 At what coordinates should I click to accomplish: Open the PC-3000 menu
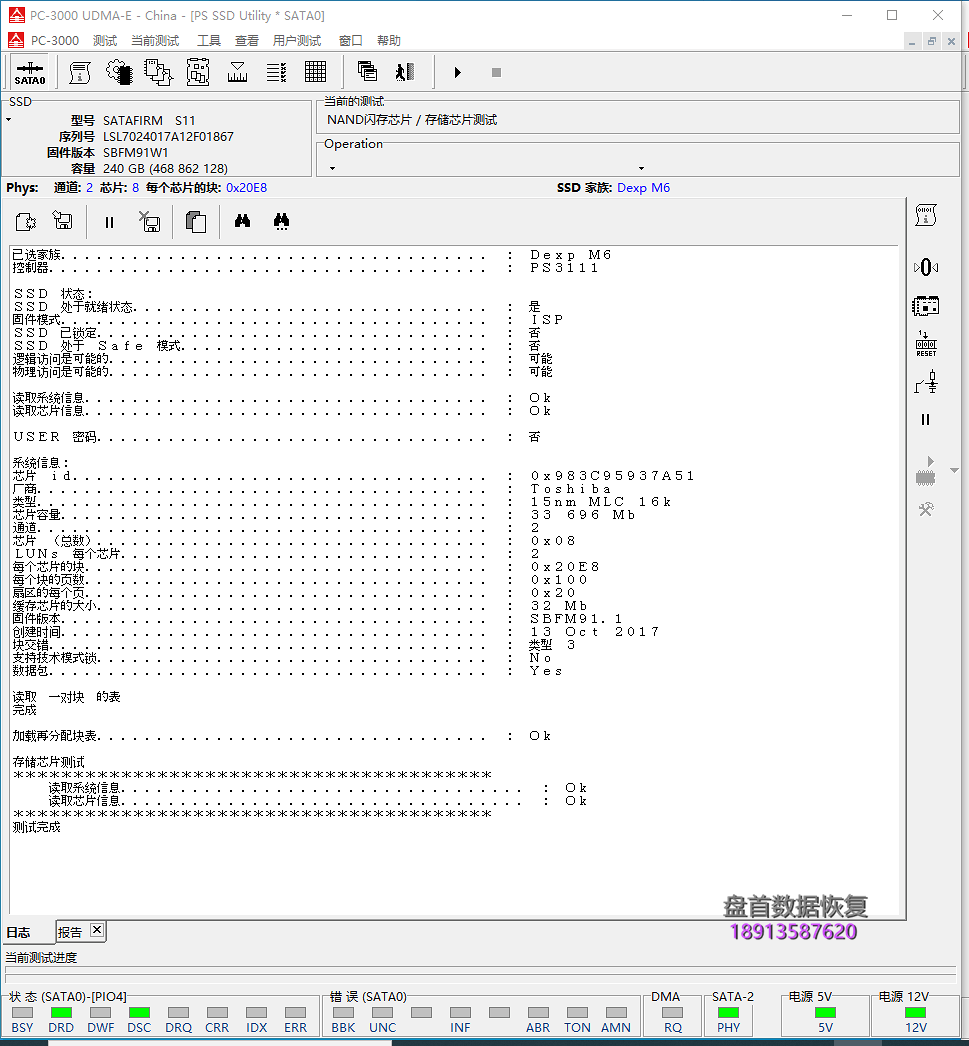tap(55, 41)
